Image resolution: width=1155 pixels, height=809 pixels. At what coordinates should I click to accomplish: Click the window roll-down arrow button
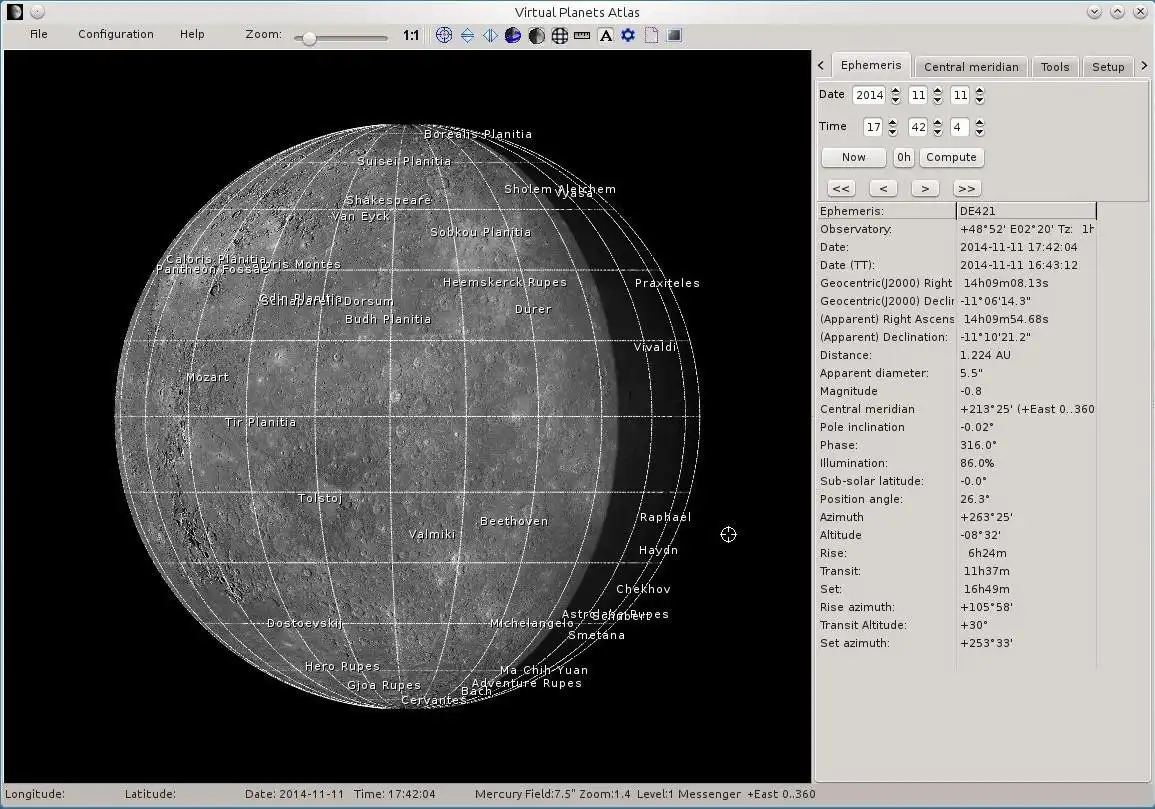coord(1094,12)
